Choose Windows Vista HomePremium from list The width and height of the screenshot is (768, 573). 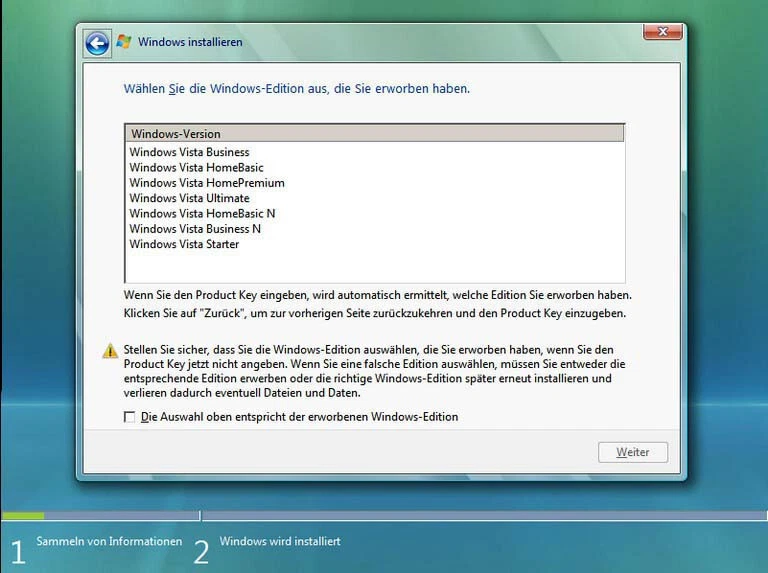[375, 183]
